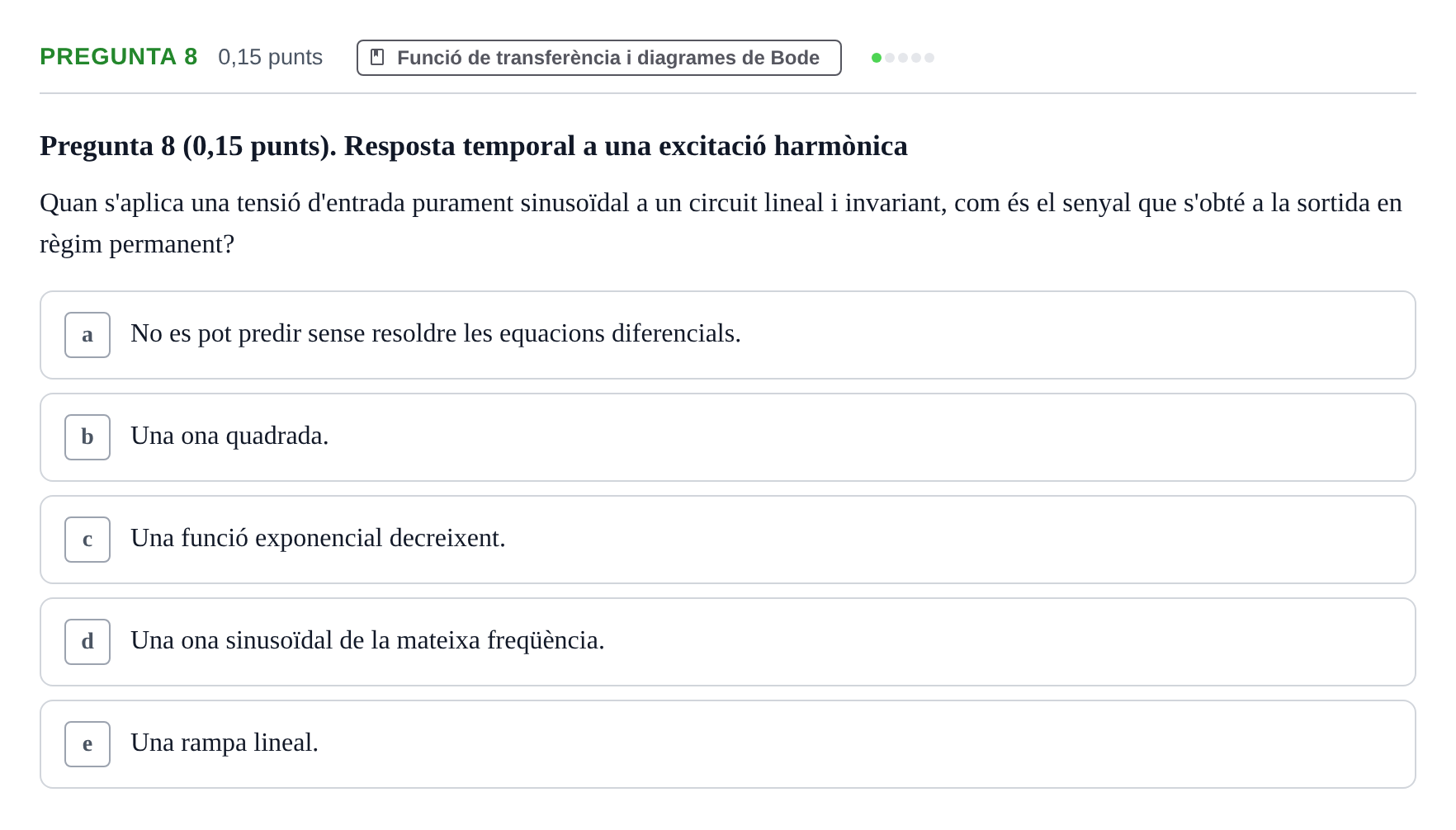Choose option e 'Una rampa lineal'
Screen dimensions: 1456x830
727,744
